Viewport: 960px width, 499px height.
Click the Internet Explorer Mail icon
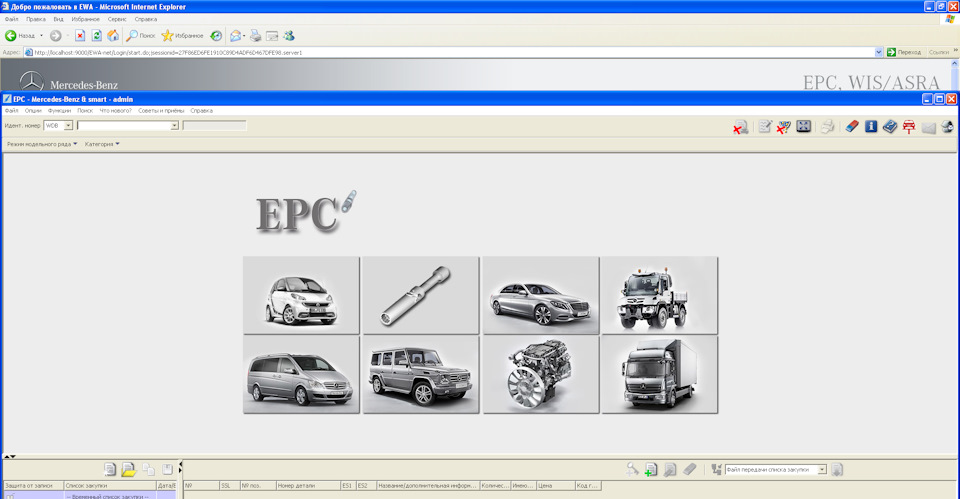click(x=235, y=36)
